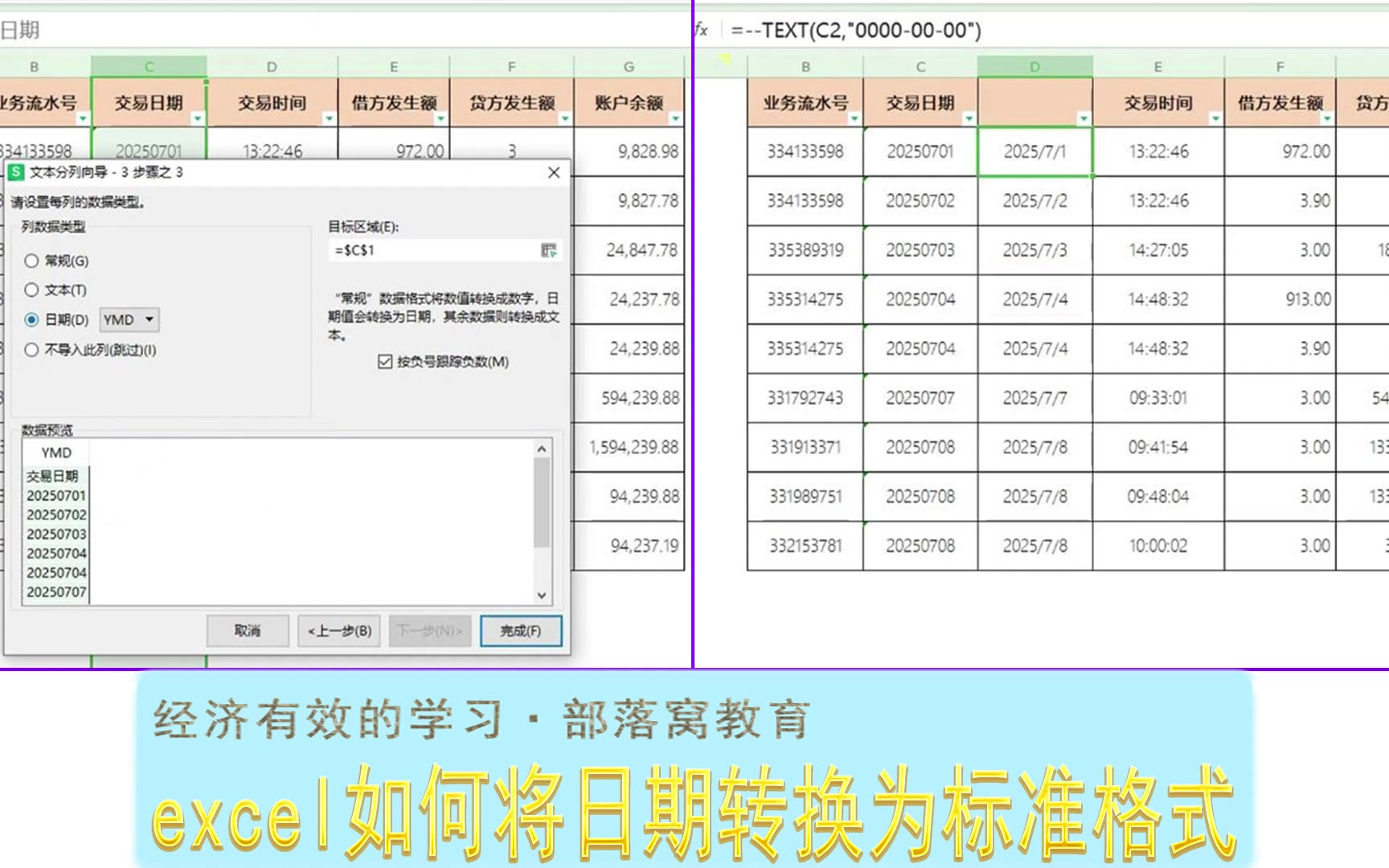
Task: Open 借方发生额 filter dropdown in right sheet
Action: point(1327,119)
